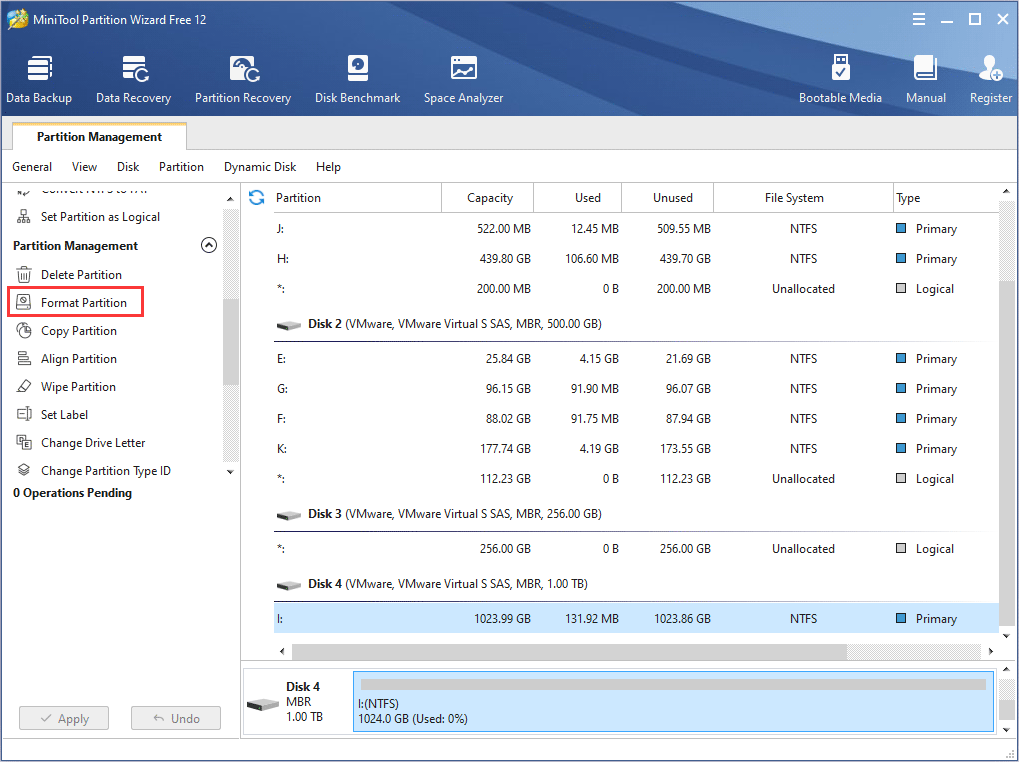Click the Apply button
Screen dimensions: 1019x762
click(x=64, y=718)
